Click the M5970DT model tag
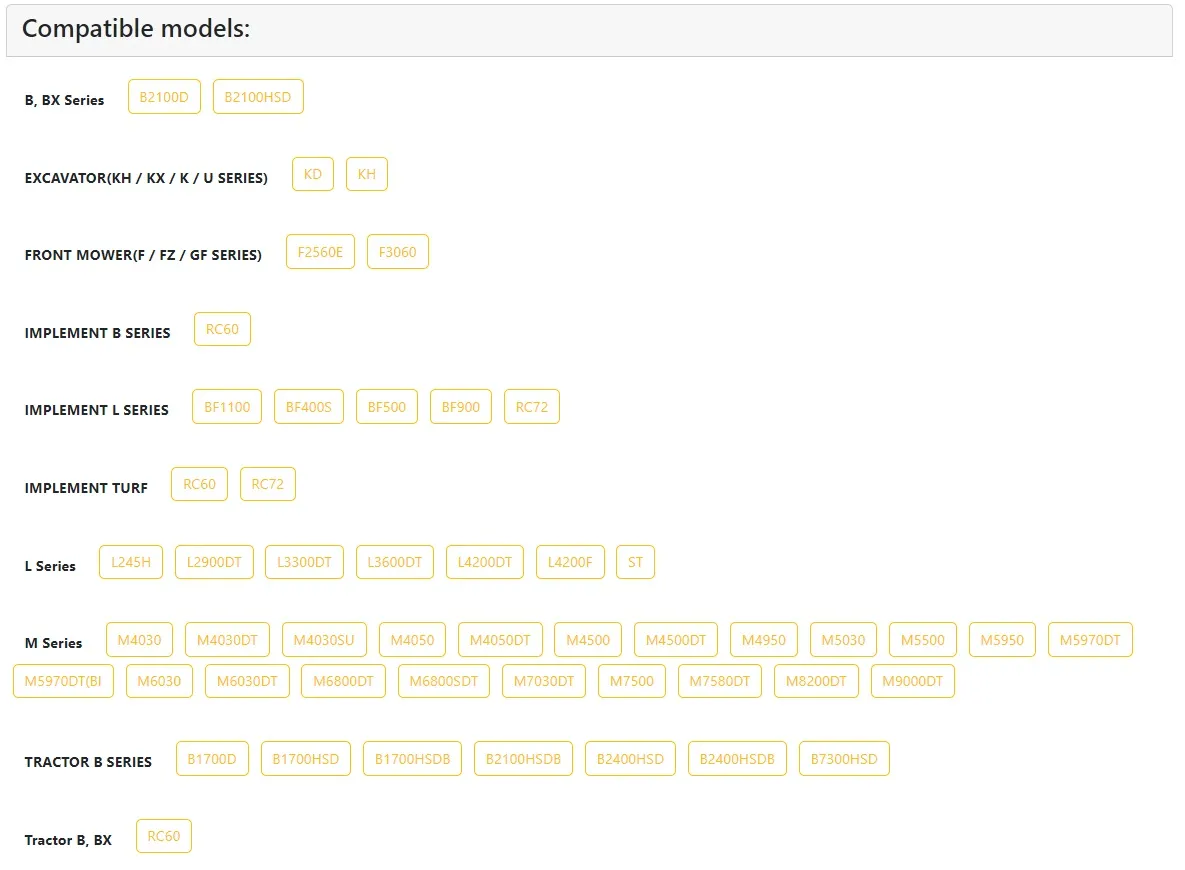 (x=1091, y=639)
